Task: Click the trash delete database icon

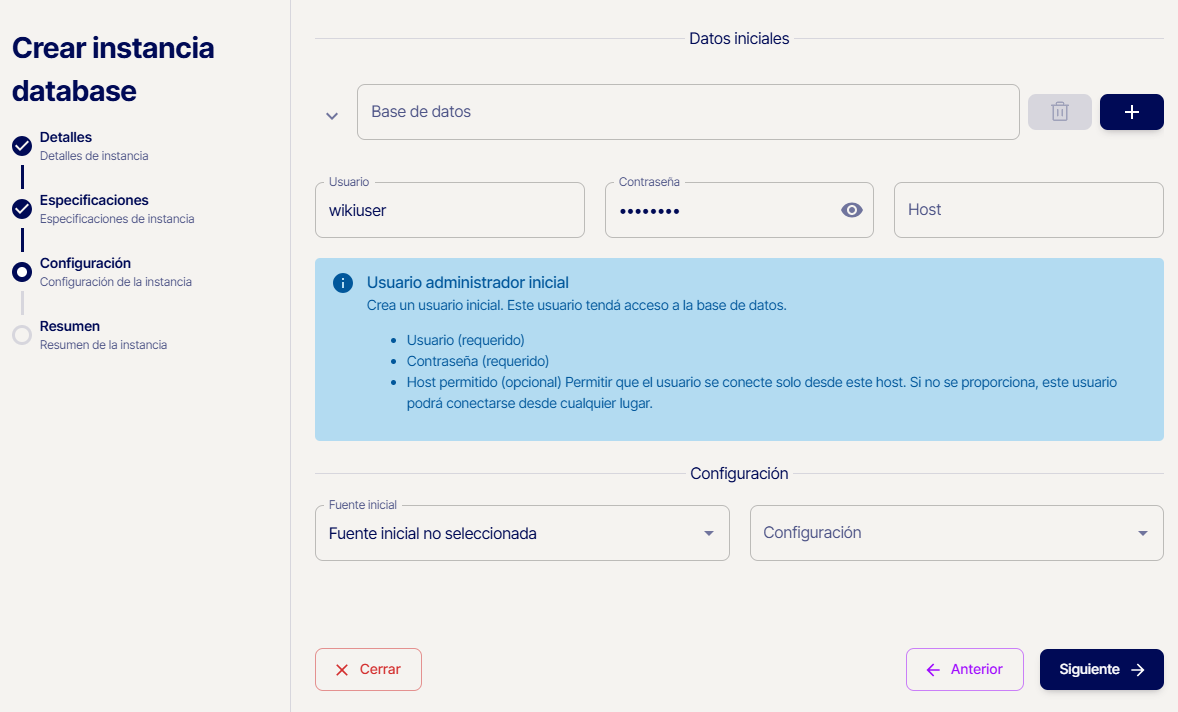Action: [1059, 112]
